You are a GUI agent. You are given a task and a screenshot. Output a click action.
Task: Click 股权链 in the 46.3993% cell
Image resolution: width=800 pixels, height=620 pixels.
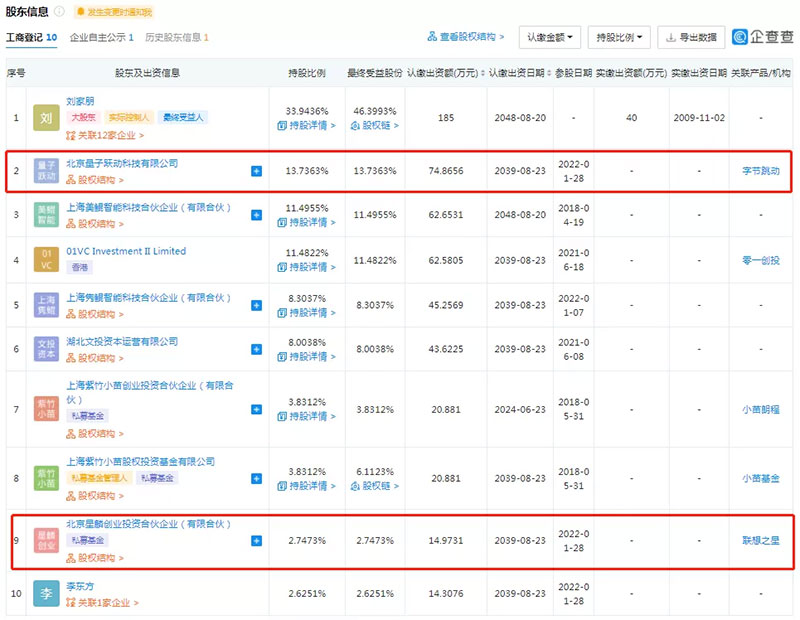click(x=374, y=126)
